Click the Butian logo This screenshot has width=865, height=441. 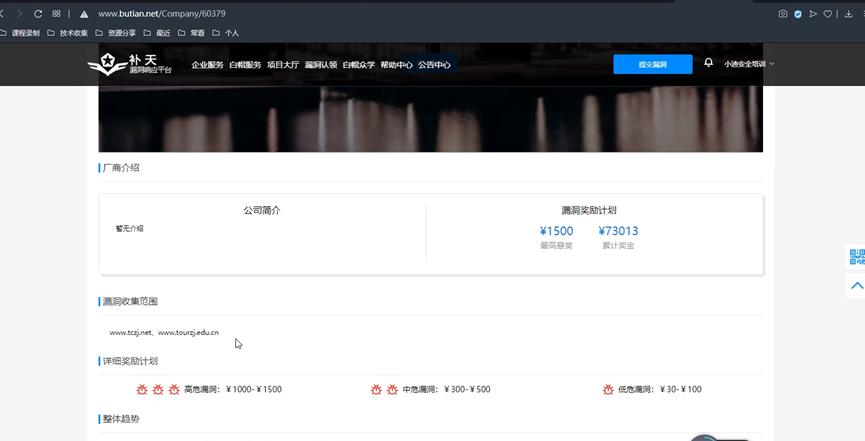130,64
